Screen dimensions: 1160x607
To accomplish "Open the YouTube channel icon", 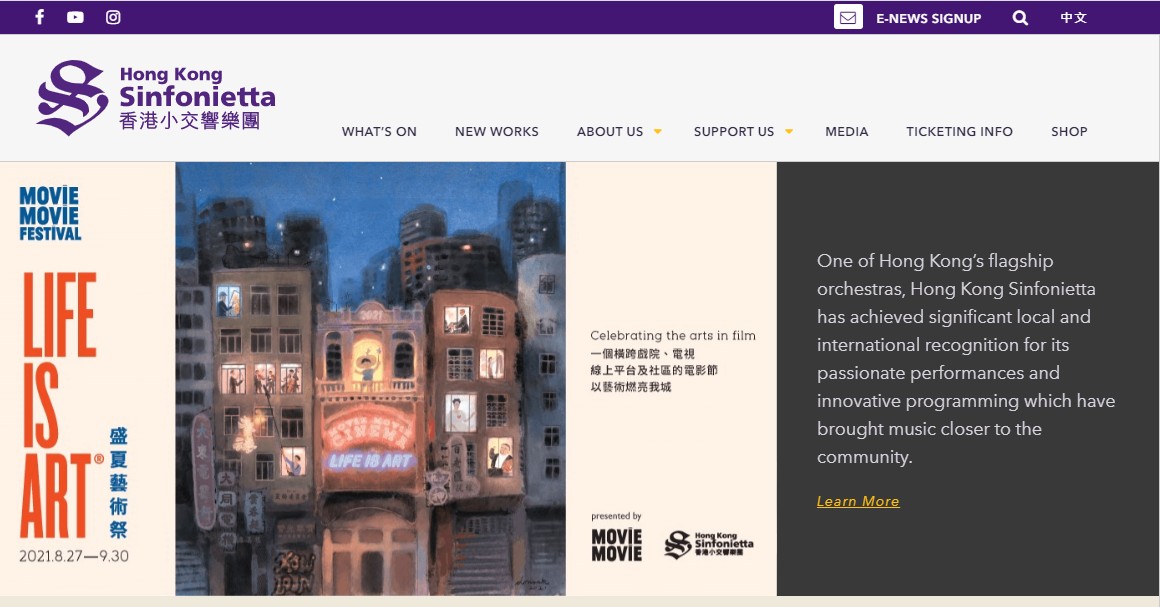I will [x=76, y=17].
